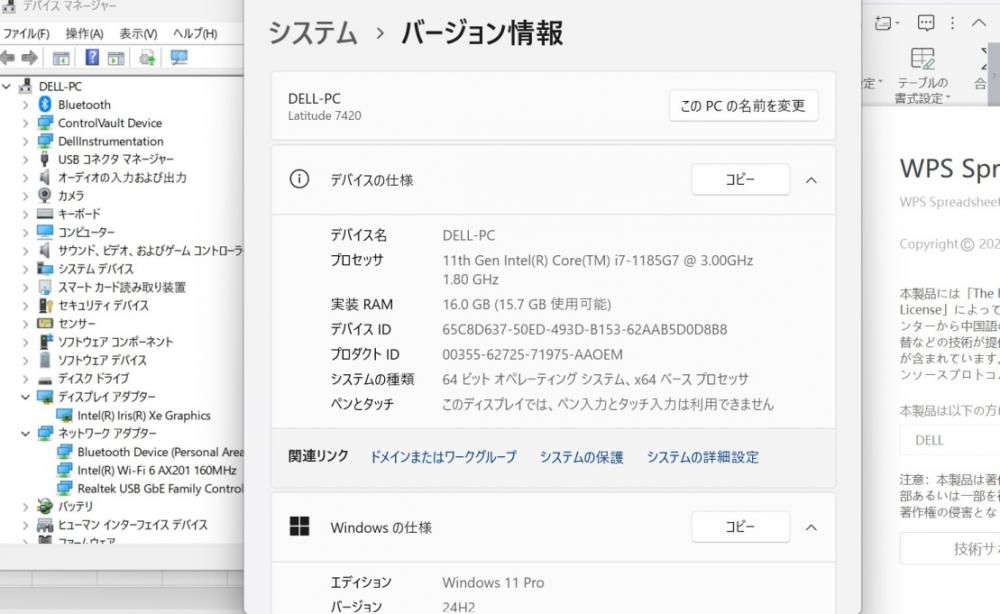This screenshot has width=1000, height=614.
Task: Collapse the Windows の仕様 section chevron
Action: 811,527
